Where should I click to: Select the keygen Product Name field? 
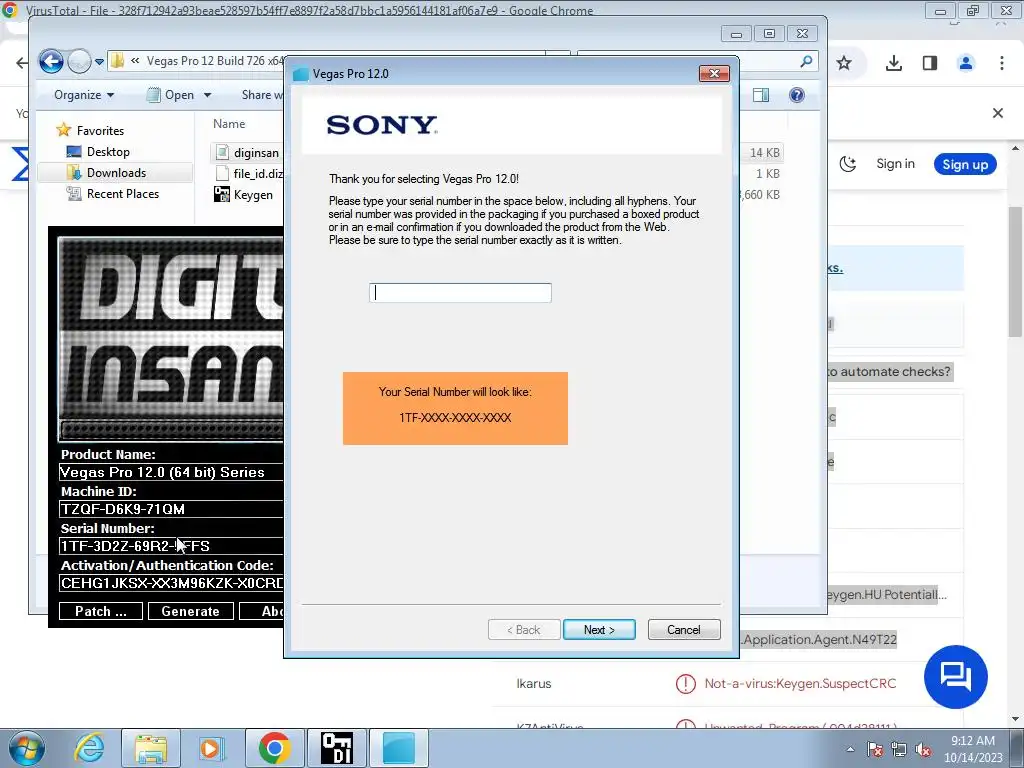(171, 472)
